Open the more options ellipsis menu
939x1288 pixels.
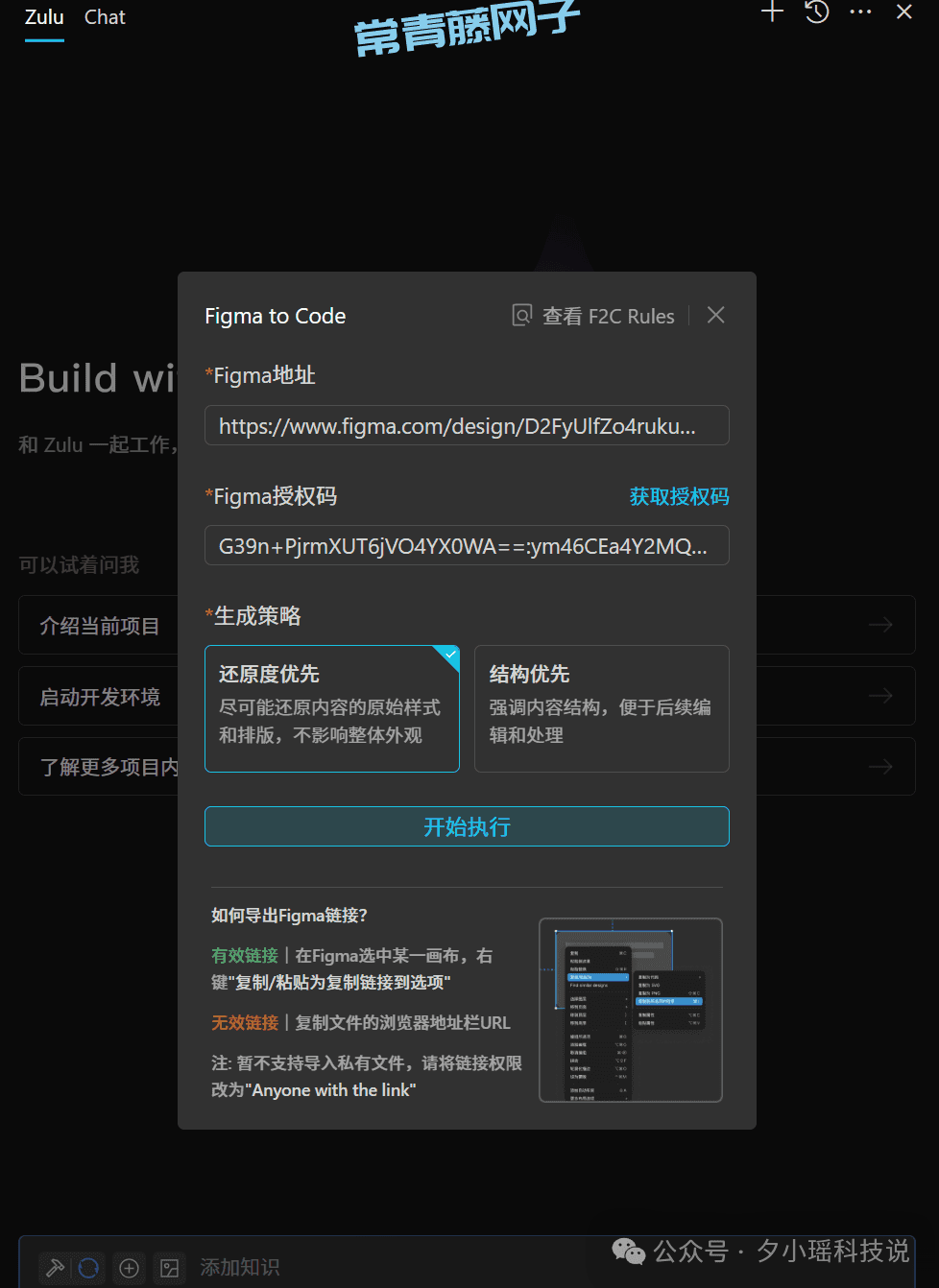coord(861,12)
